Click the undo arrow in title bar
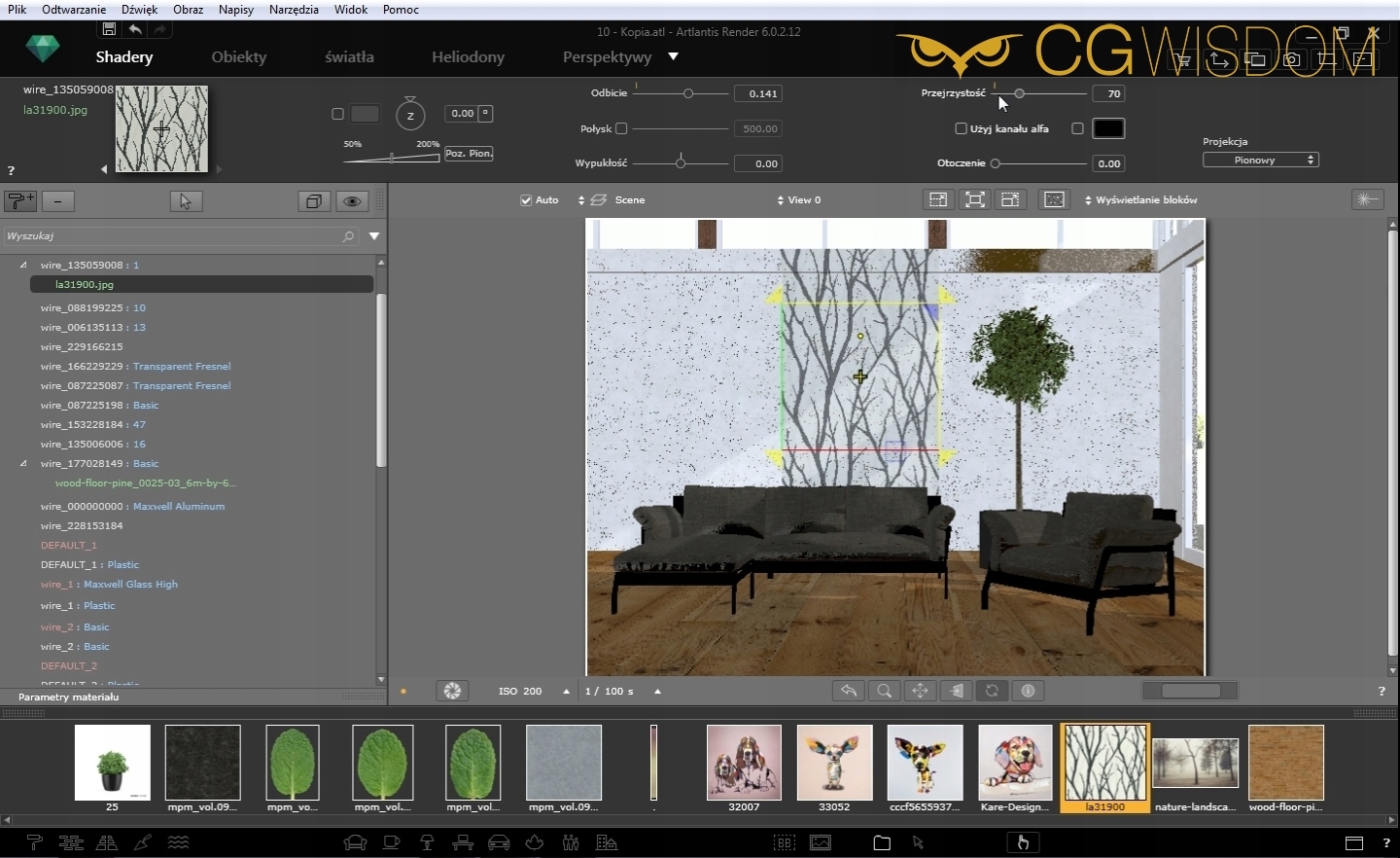 (135, 30)
